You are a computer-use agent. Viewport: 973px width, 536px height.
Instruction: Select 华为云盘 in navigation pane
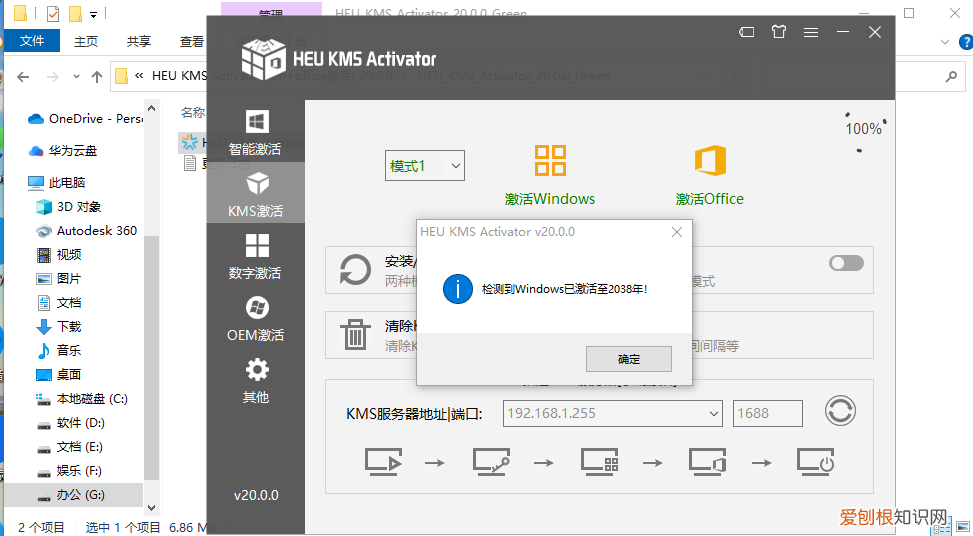(x=63, y=151)
